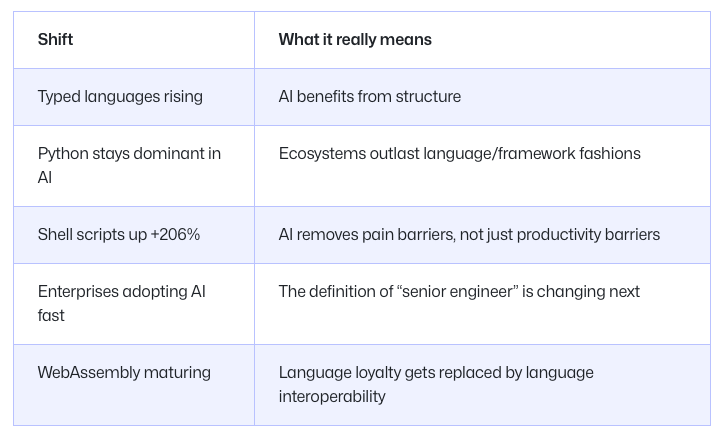Click the word "interoperability"
This screenshot has height=438, width=721.
click(332, 396)
